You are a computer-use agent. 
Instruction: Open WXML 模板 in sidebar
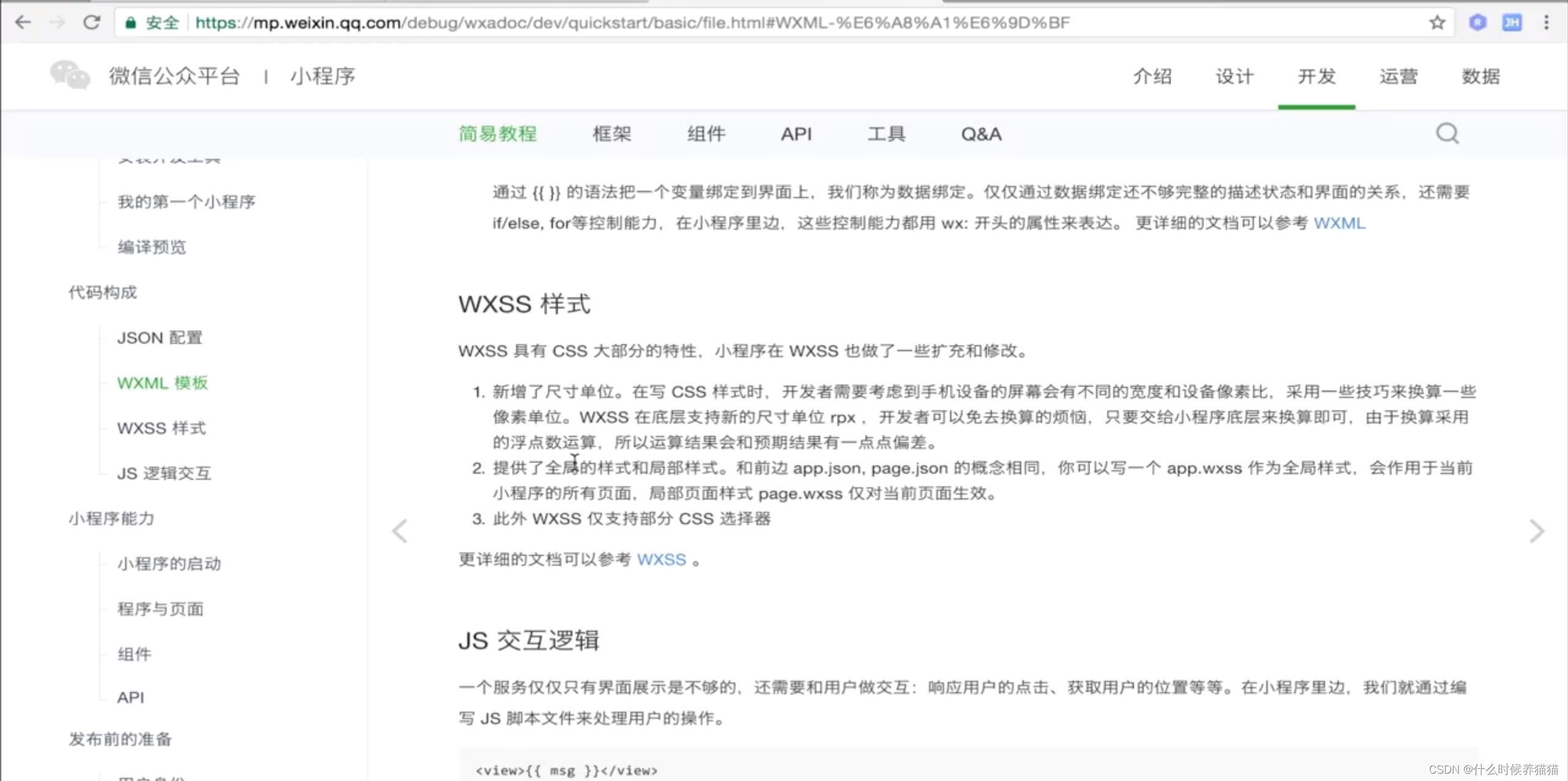click(162, 383)
